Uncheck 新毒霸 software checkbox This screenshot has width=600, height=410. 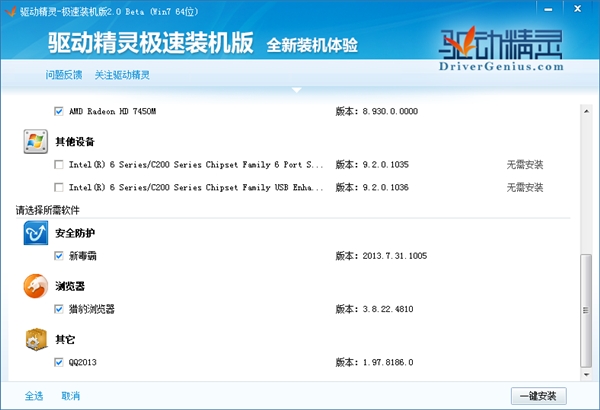[59, 256]
